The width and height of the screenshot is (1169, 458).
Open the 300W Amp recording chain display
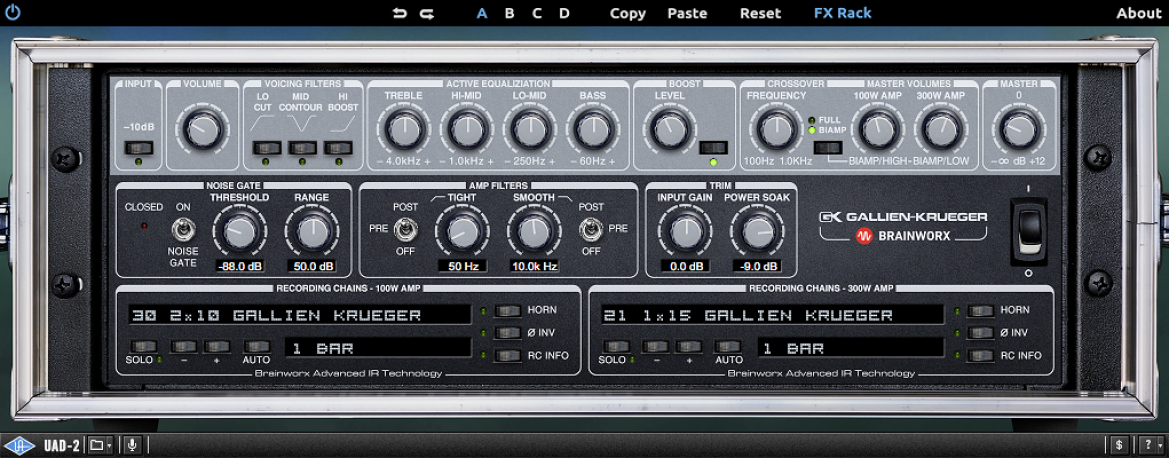[x=772, y=315]
